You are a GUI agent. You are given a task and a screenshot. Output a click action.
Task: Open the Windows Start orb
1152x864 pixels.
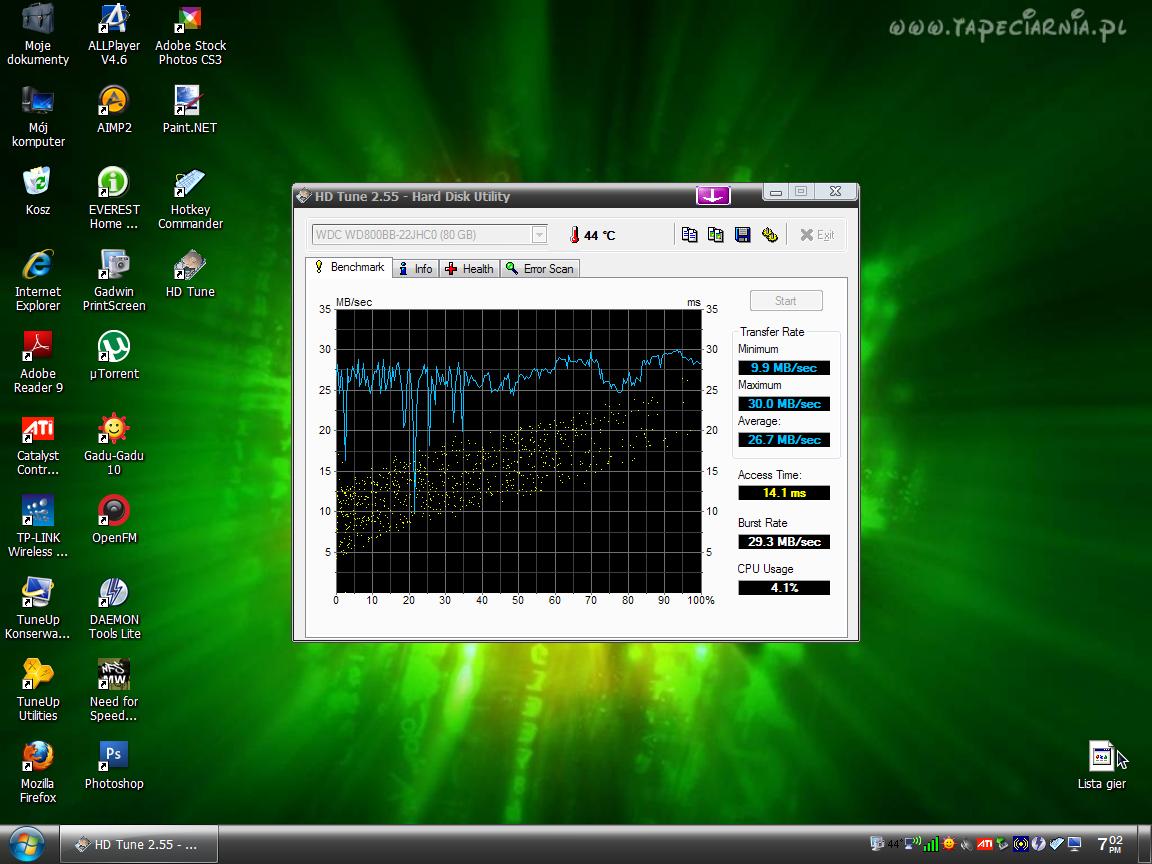tap(26, 844)
